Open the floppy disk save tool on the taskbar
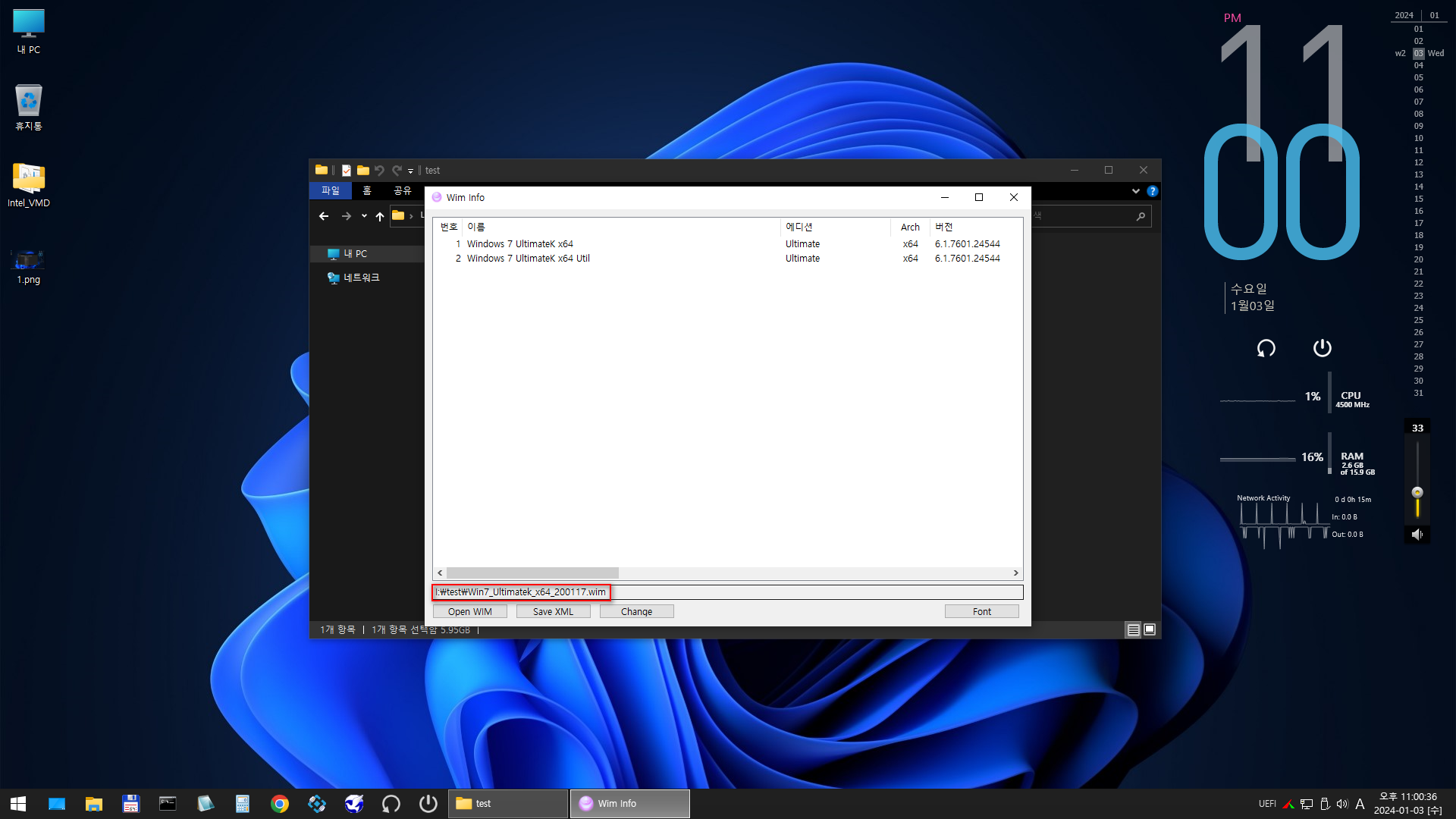Viewport: 1456px width, 819px height. pyautogui.click(x=131, y=804)
